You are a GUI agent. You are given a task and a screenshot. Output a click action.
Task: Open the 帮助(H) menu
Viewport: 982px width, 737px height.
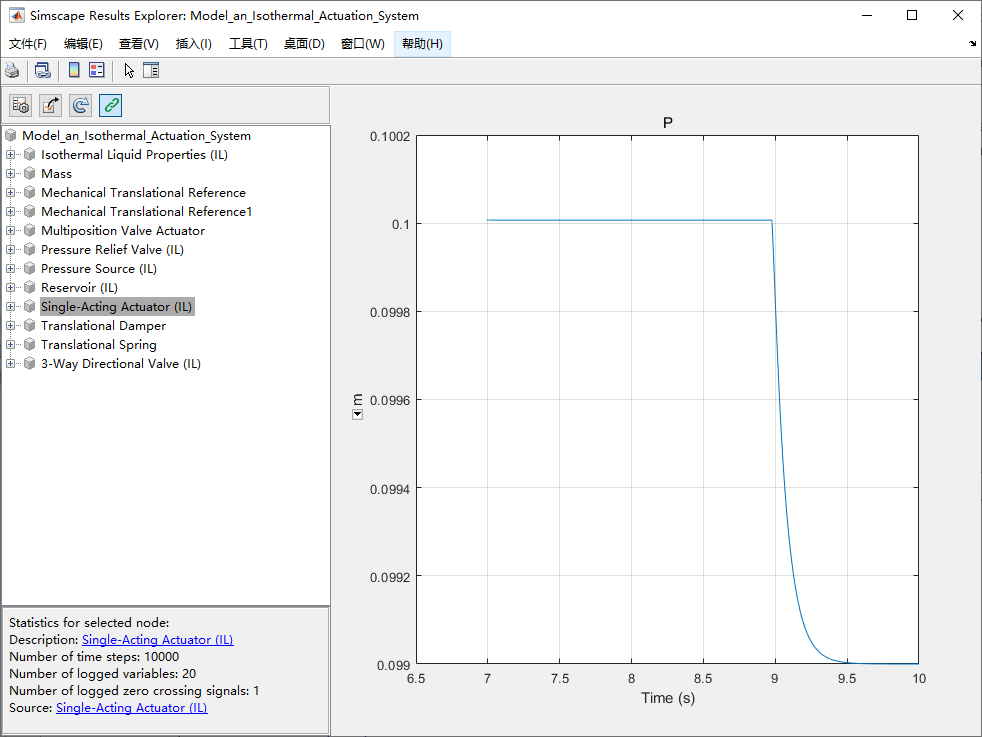[422, 44]
